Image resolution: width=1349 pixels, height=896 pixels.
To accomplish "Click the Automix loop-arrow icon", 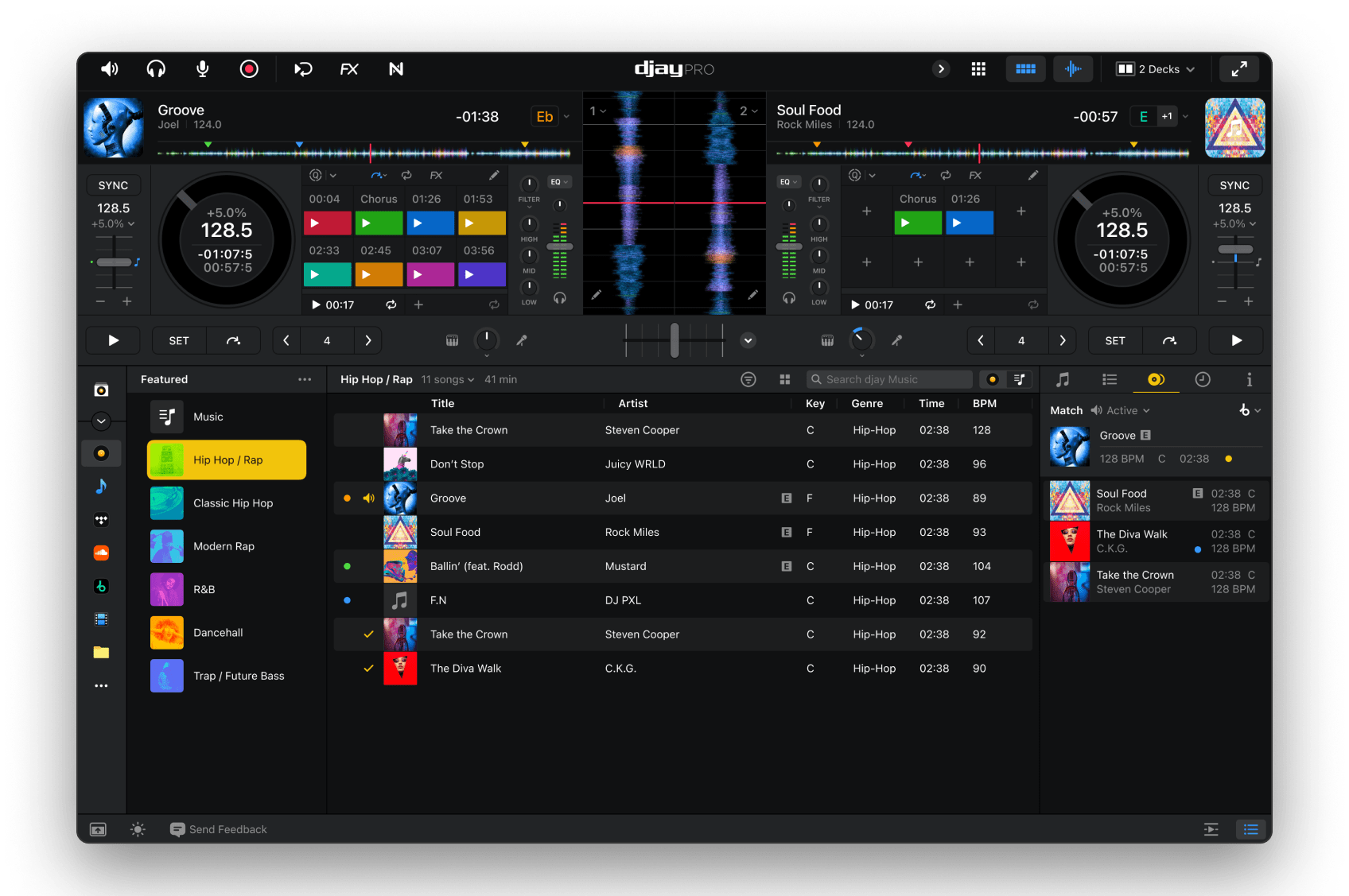I will (303, 69).
